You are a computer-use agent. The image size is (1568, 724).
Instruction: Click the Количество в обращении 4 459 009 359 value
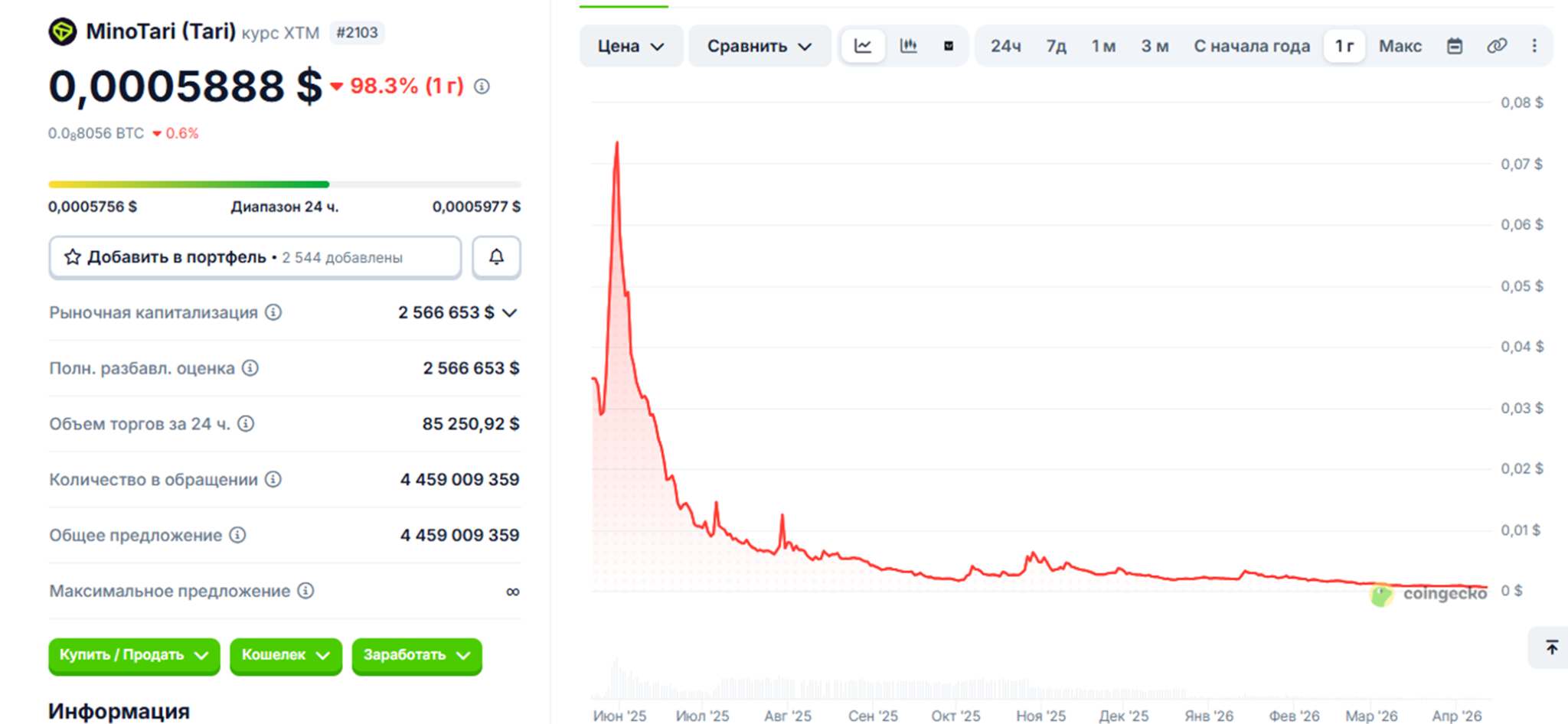[x=459, y=479]
